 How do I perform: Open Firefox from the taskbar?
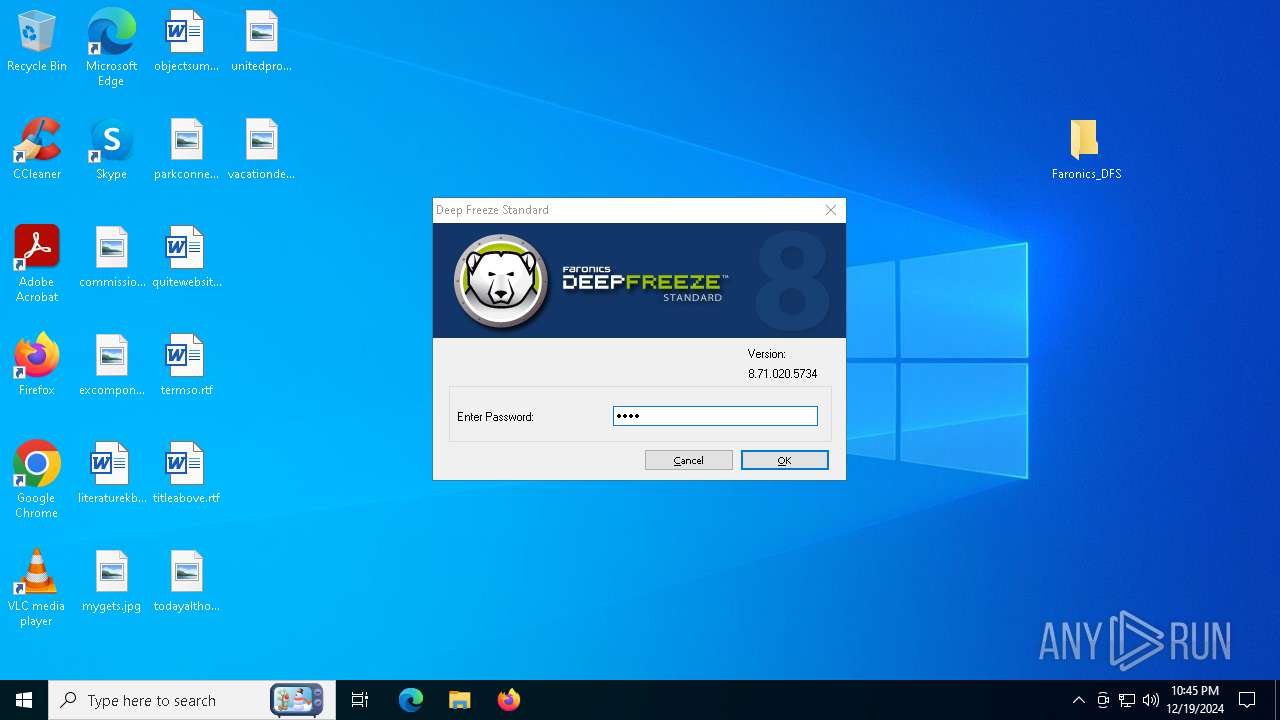[508, 700]
